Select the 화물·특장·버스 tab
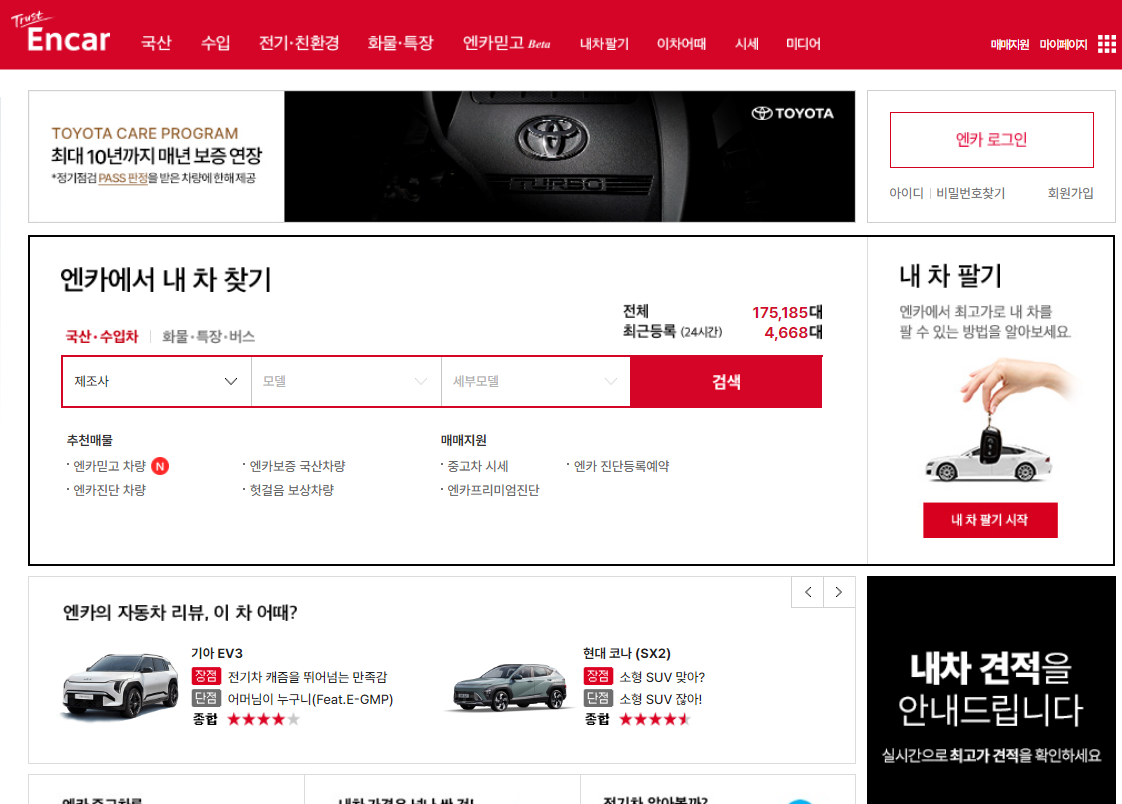 click(x=208, y=336)
